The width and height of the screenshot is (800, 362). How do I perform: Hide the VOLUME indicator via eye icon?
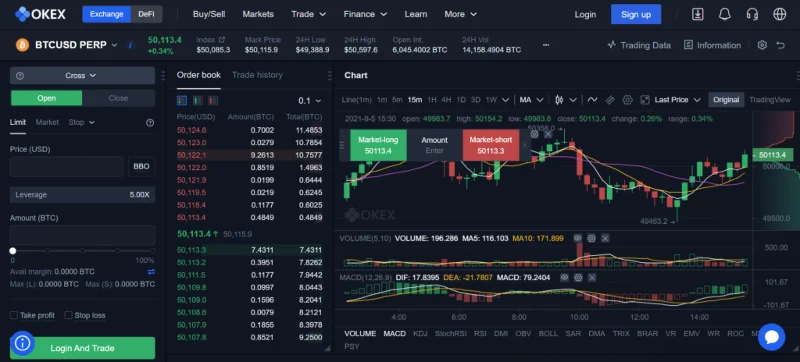[x=578, y=238]
